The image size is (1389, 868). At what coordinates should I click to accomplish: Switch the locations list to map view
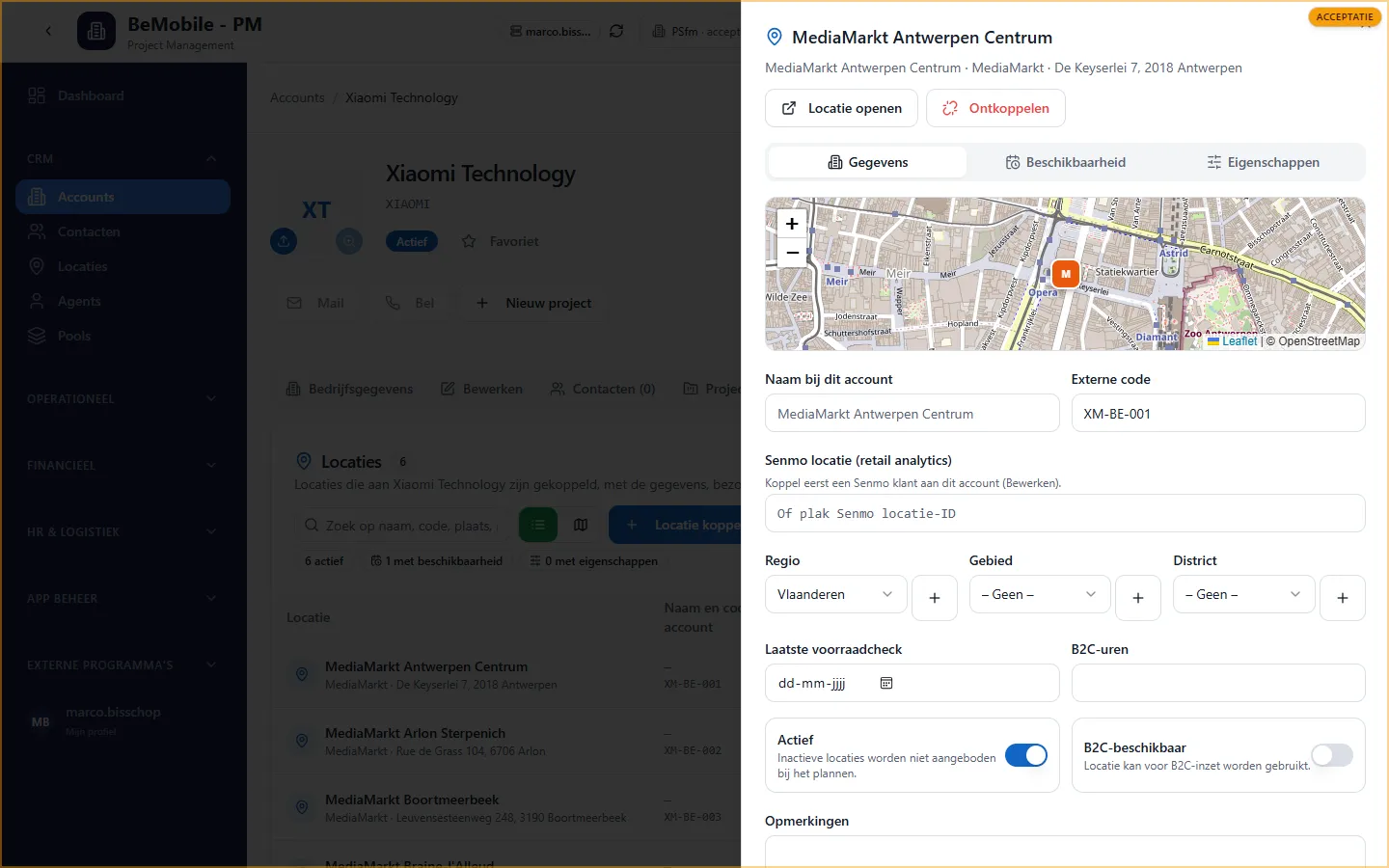point(581,525)
